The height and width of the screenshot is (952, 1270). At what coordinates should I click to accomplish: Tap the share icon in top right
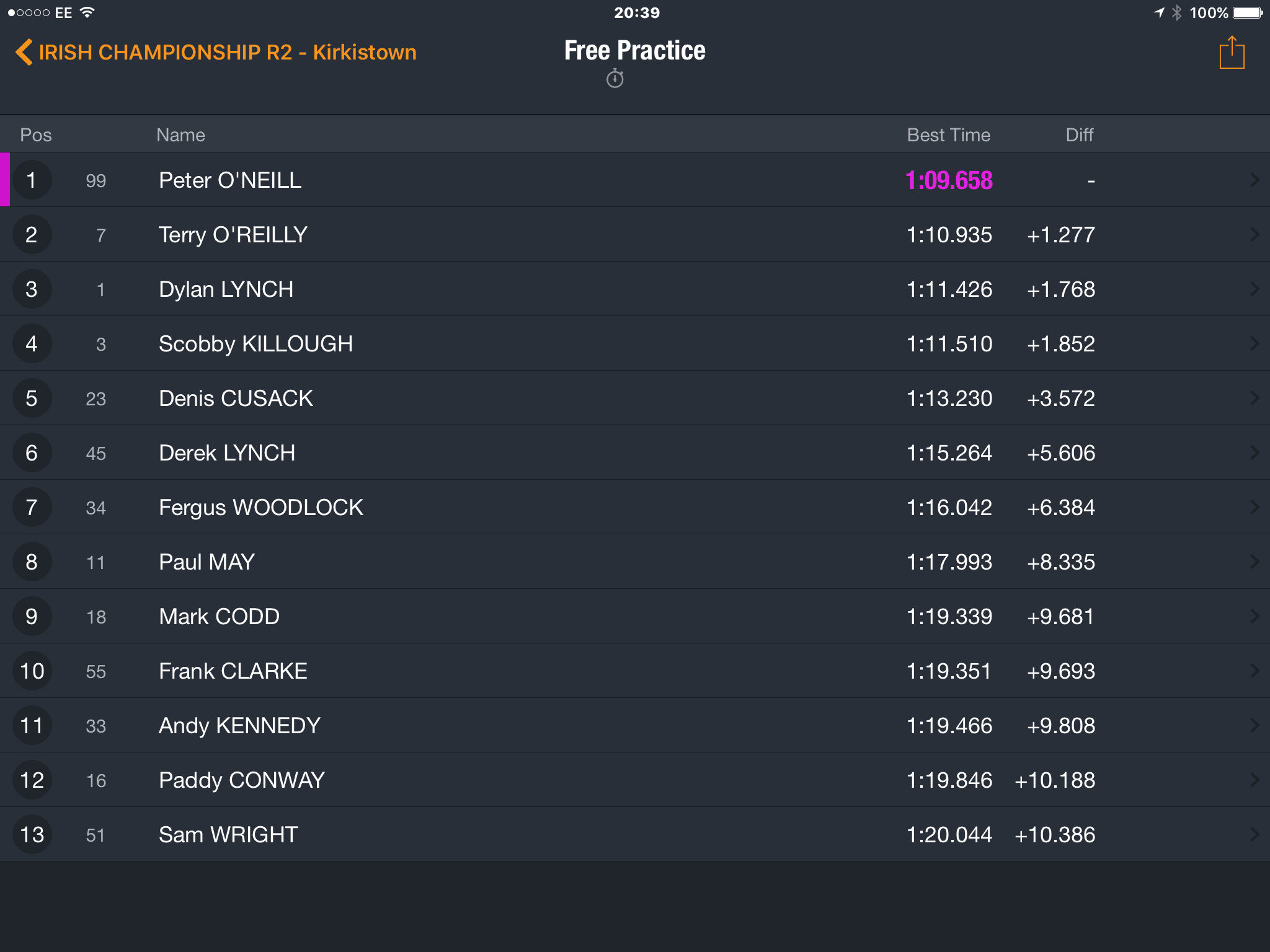point(1232,53)
